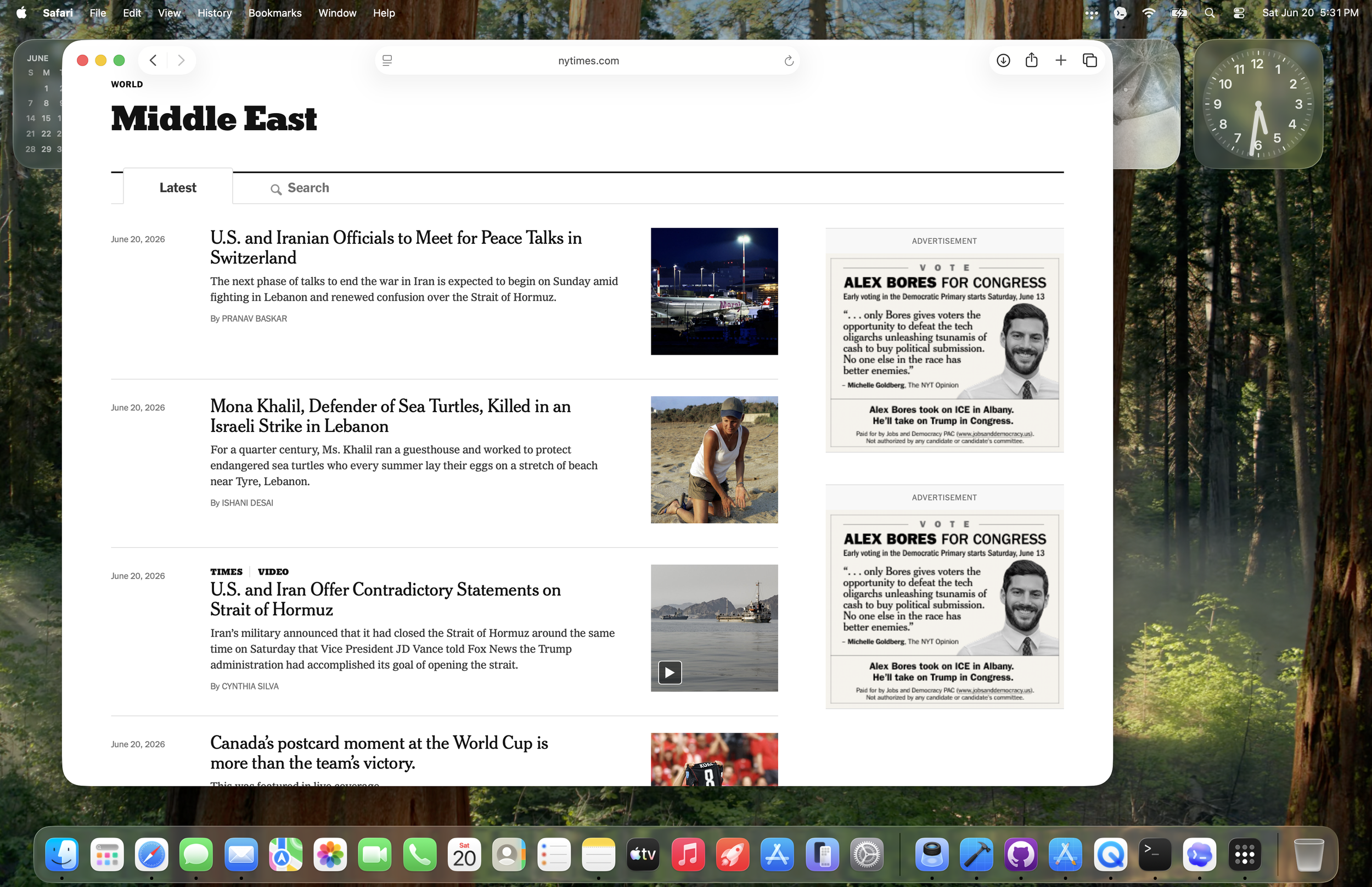
Task: Open Launchpad from the Dock
Action: [107, 854]
